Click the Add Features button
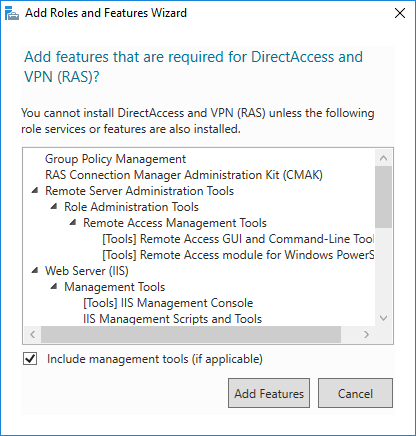Screen dimensions: 416x436 pos(269,393)
